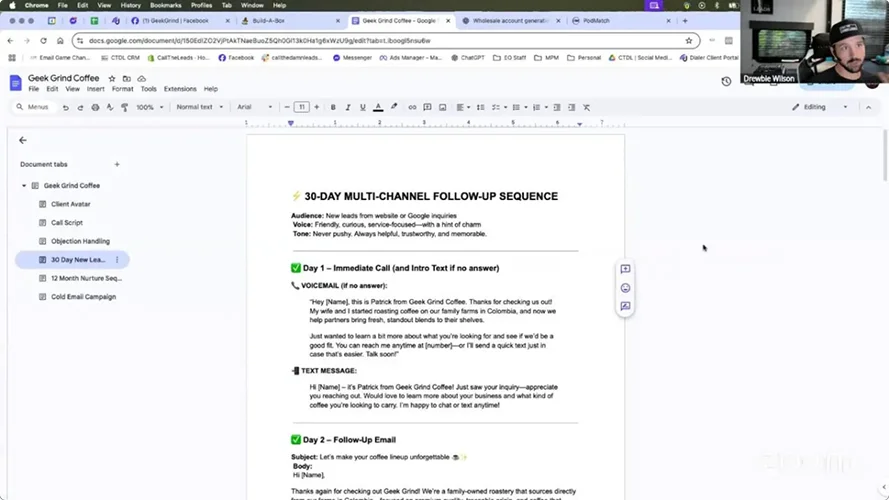The width and height of the screenshot is (889, 500).
Task: Open text alignment dropdown
Action: pos(463,107)
